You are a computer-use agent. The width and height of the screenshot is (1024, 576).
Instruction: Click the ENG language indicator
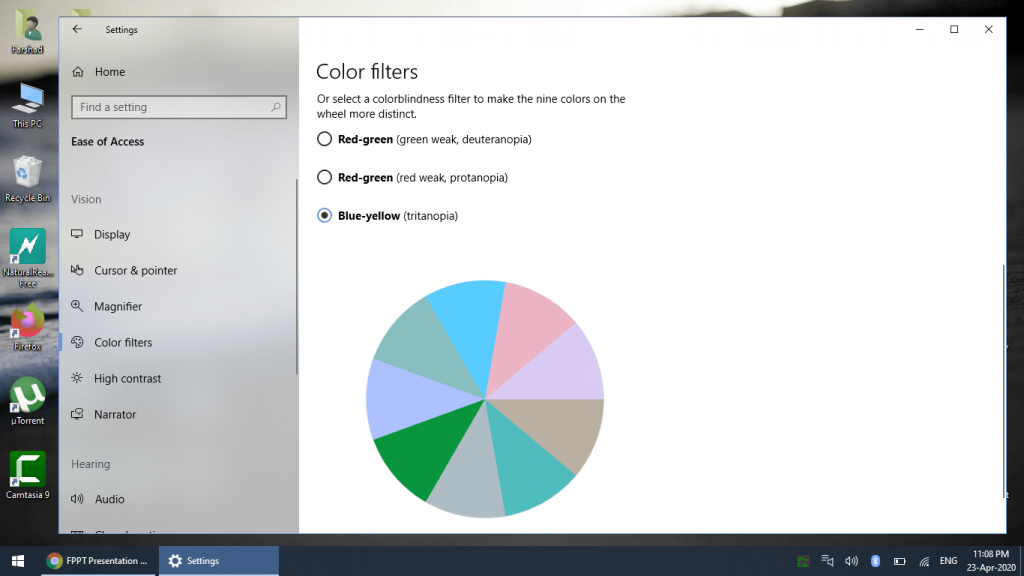(x=948, y=561)
